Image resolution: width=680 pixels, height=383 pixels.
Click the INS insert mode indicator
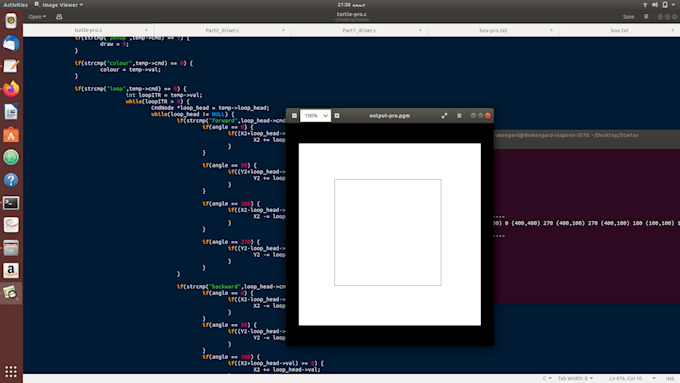670,378
